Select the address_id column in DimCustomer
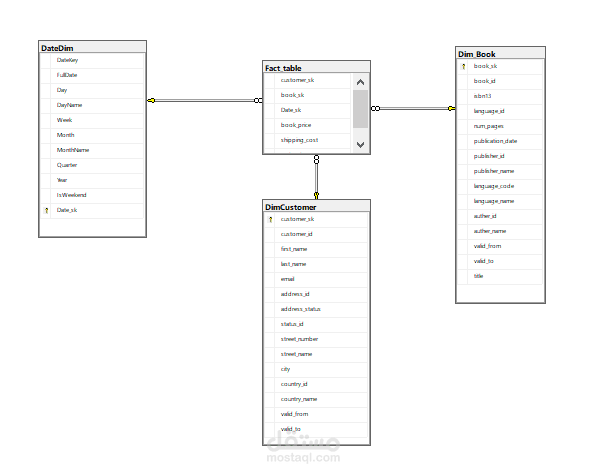Viewport: 607px width, 473px height. [x=316, y=294]
